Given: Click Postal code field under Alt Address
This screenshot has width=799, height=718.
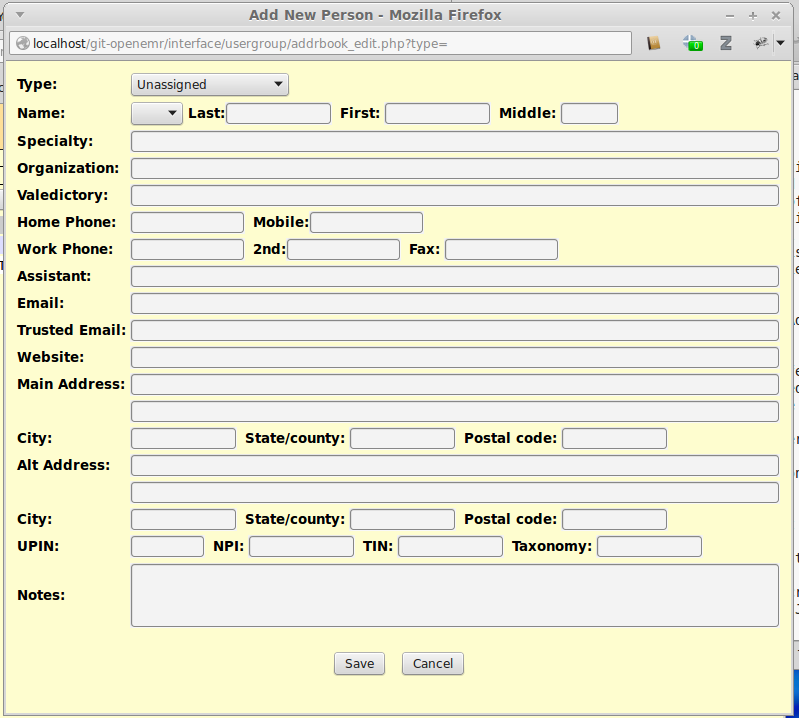Looking at the screenshot, I should 615,519.
